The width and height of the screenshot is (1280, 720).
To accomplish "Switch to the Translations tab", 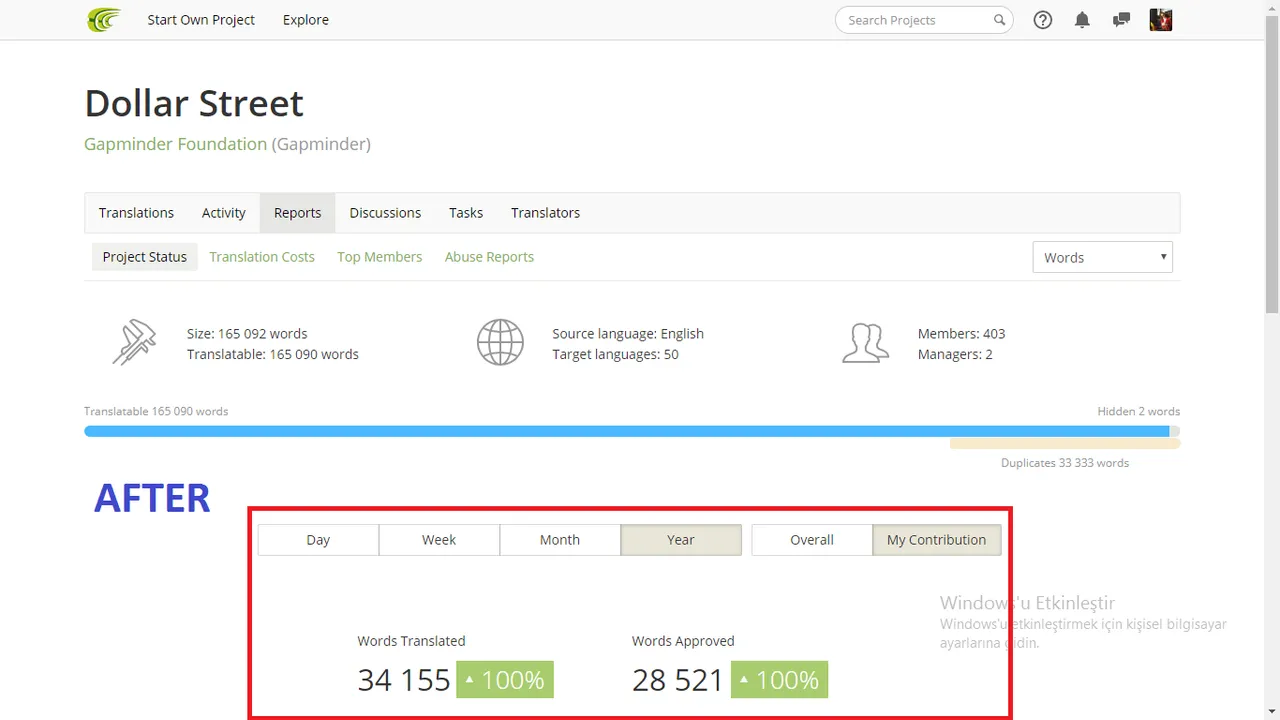I will 136,213.
